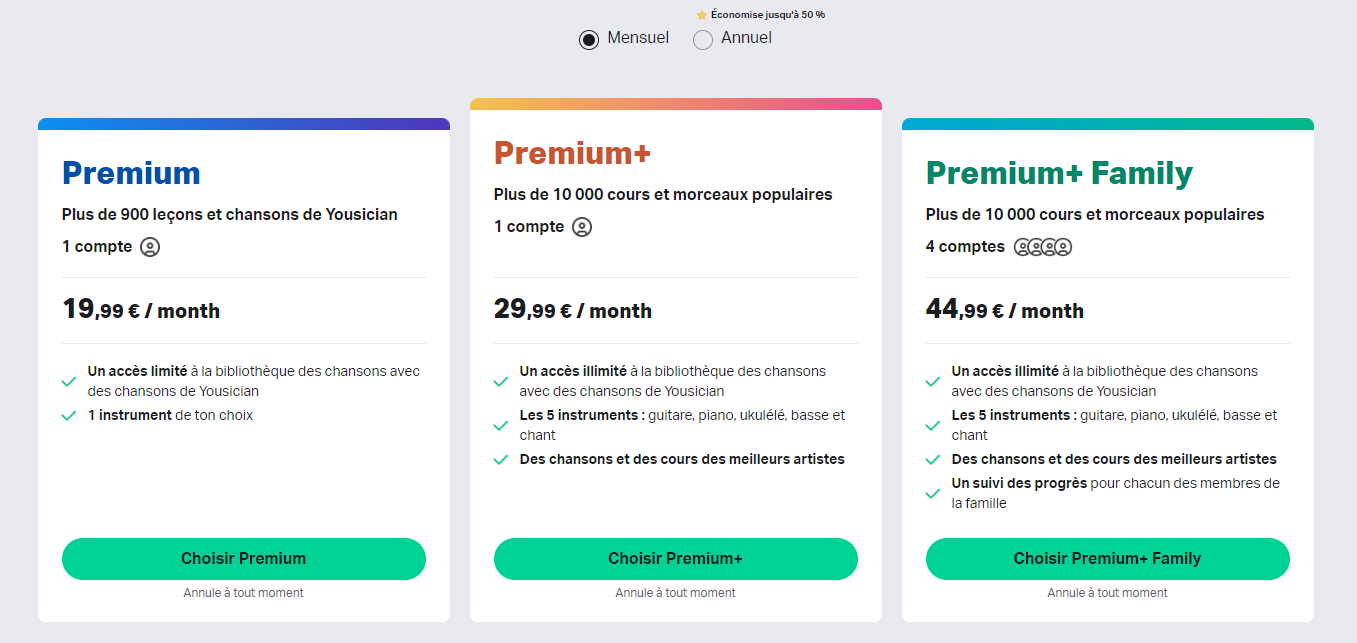
Task: Click the account icon in Premium+ card
Action: click(582, 227)
